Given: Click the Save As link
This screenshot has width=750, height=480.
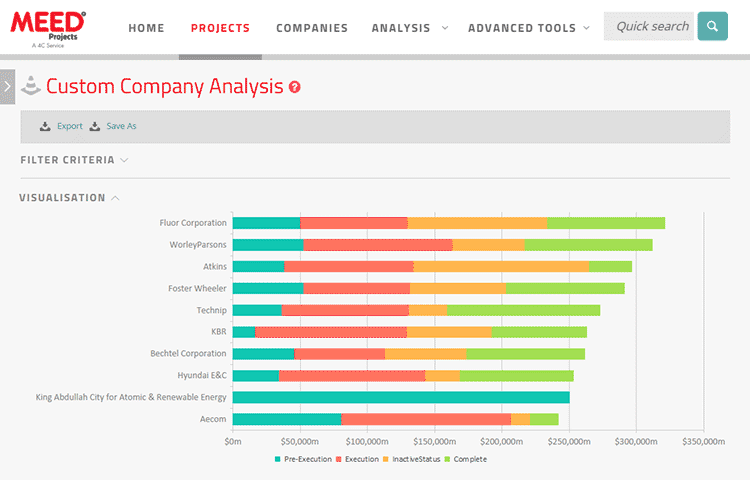Looking at the screenshot, I should 121,127.
